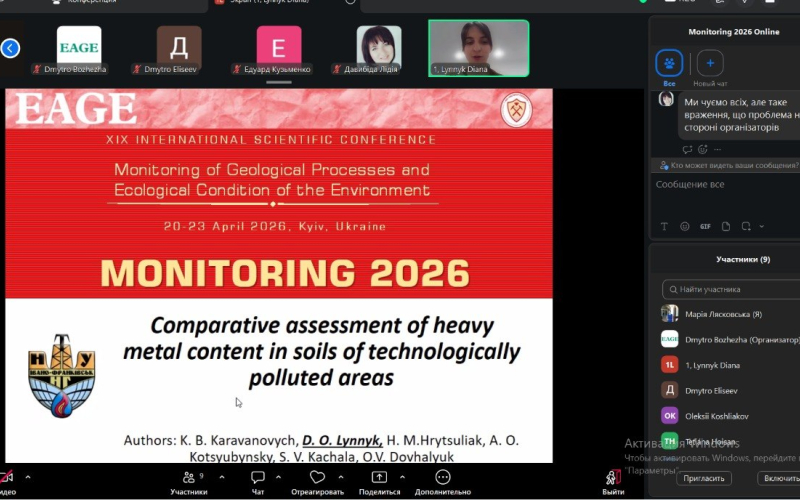Screen dimensions: 800x500
Task: Click OK avatar of Oleksii Koshliakov
Action: (x=669, y=416)
